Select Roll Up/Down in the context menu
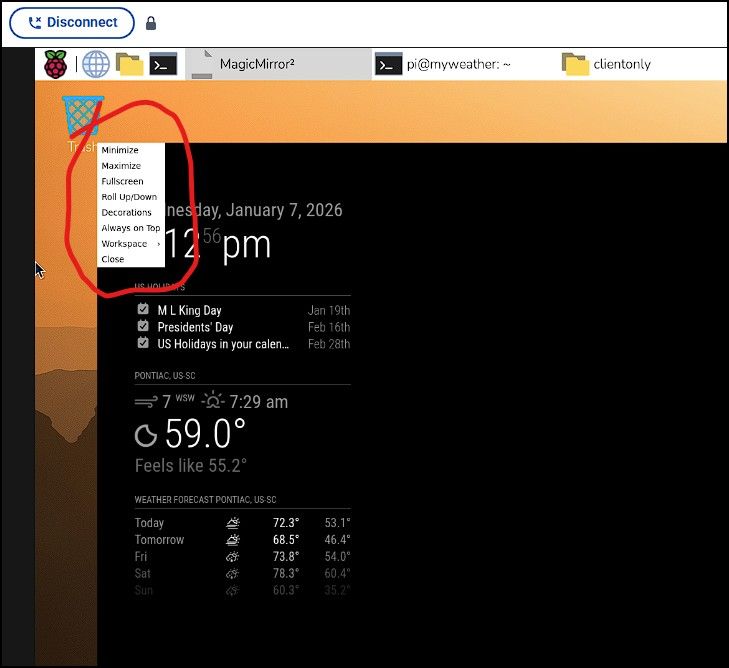 129,197
